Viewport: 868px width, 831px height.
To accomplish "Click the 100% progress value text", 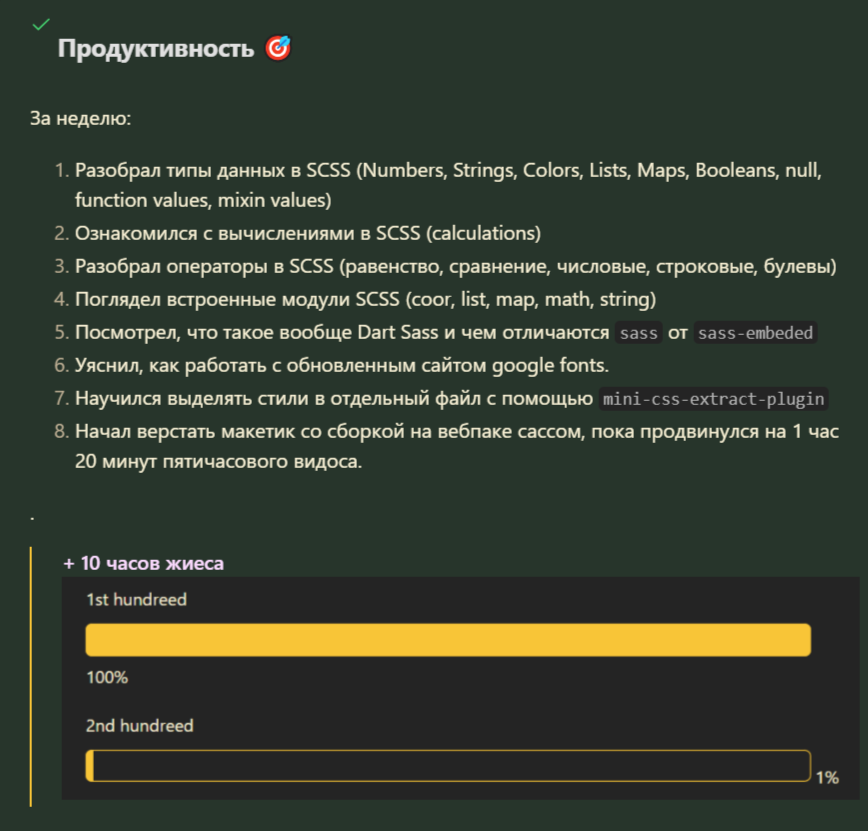I will click(x=107, y=677).
